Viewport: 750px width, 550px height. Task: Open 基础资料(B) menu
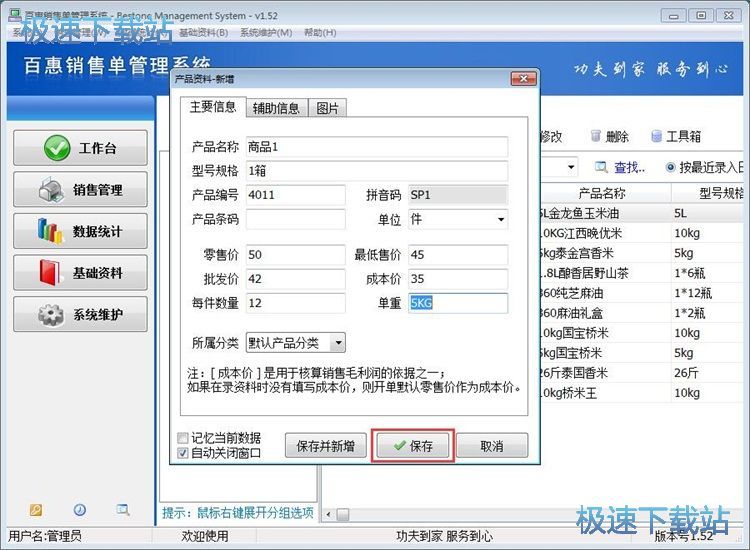point(204,33)
